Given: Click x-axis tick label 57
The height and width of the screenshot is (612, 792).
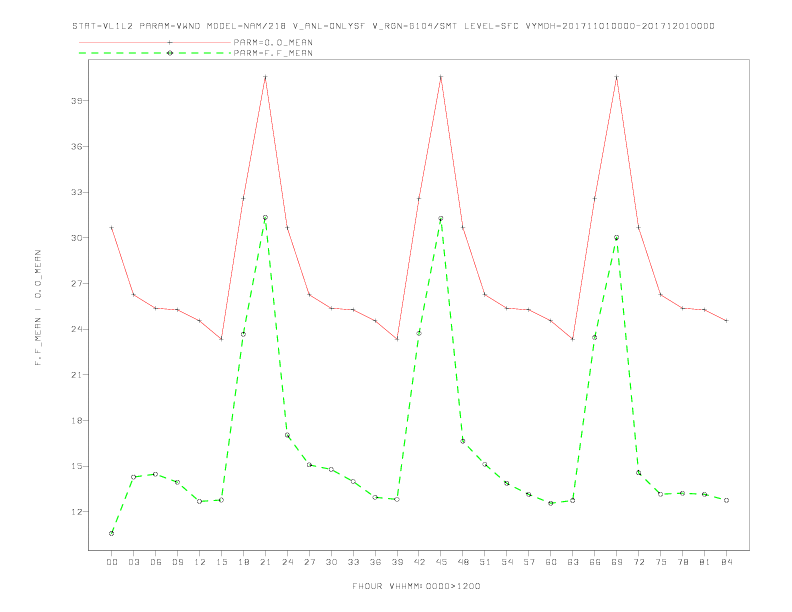Looking at the screenshot, I should (x=529, y=562).
